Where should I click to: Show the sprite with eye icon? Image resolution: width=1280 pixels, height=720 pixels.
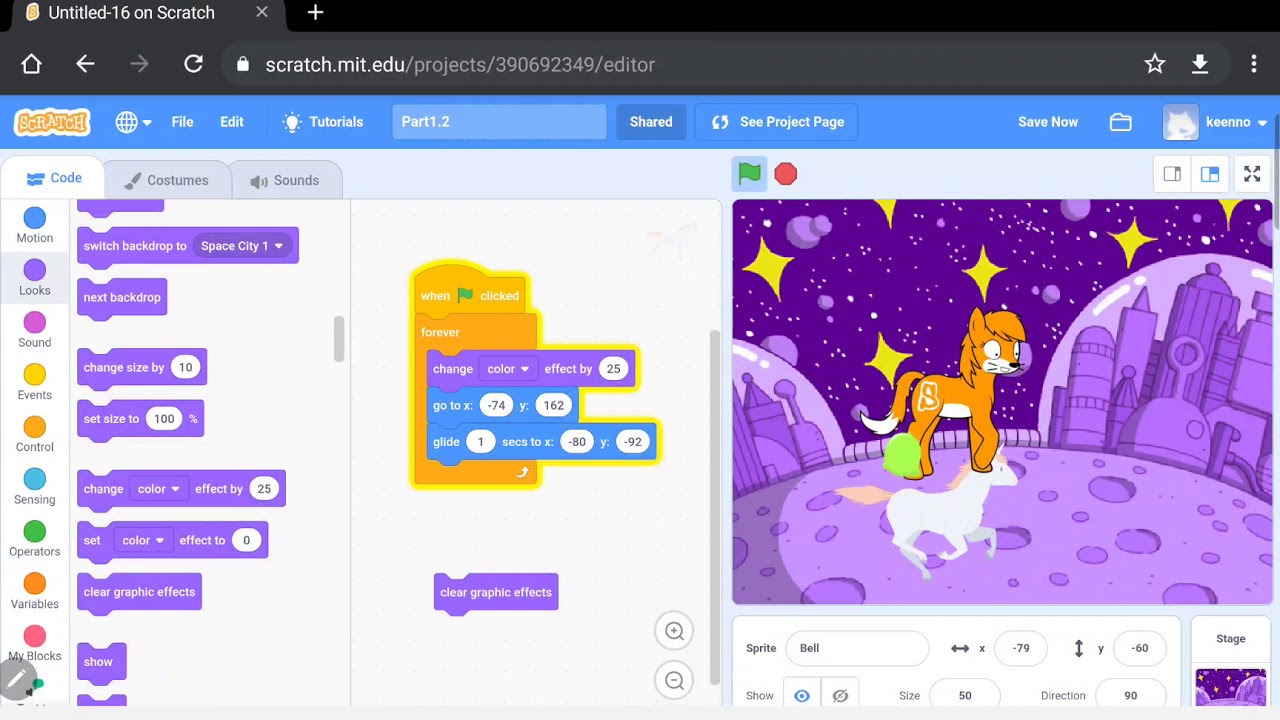click(802, 695)
